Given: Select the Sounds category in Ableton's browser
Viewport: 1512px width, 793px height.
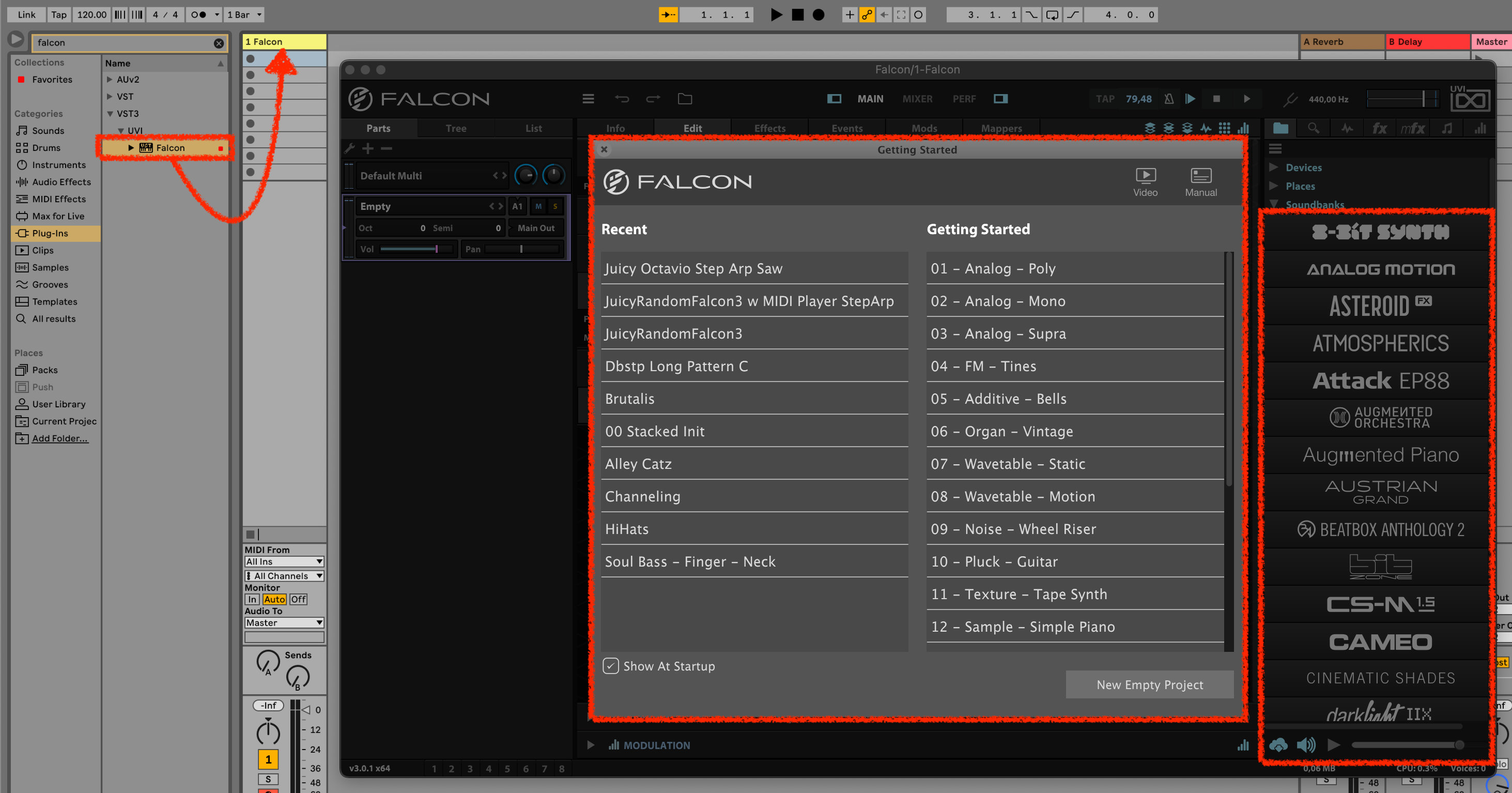Looking at the screenshot, I should tap(47, 130).
